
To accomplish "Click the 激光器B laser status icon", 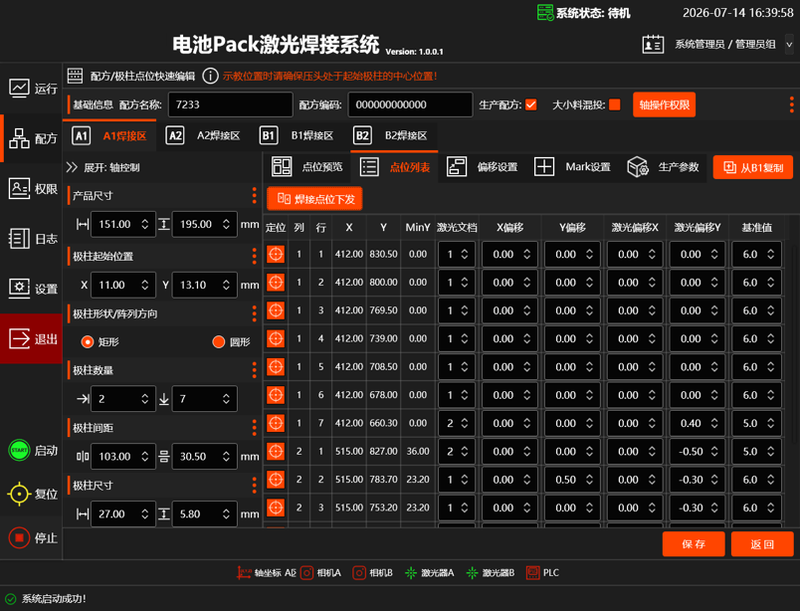I will point(472,573).
